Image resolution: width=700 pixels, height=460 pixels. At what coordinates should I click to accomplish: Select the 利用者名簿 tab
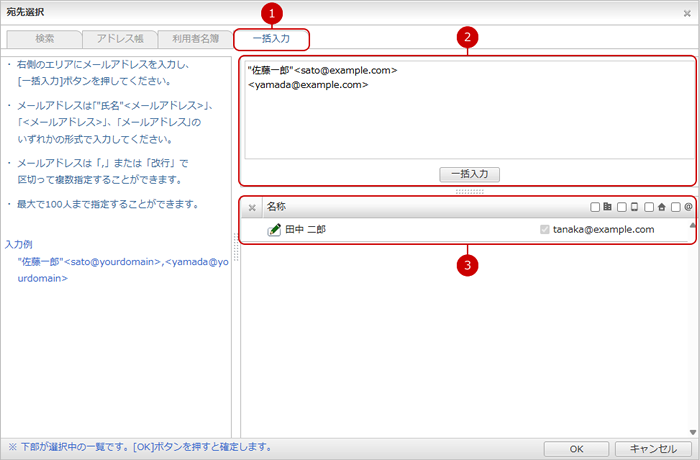(x=195, y=39)
